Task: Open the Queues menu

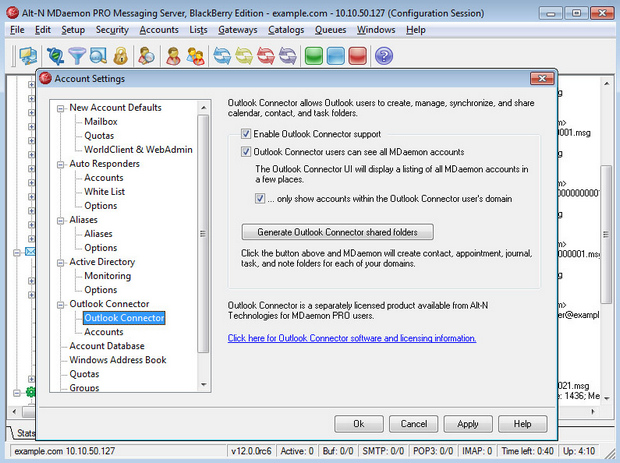Action: pos(330,30)
